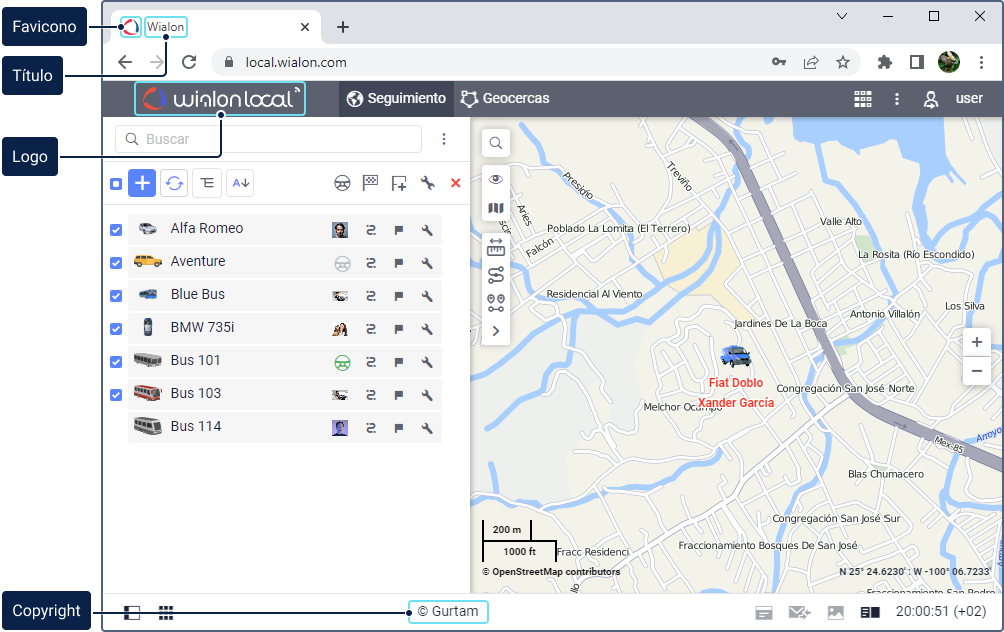Viewport: 1004px width, 632px height.
Task: Open the map layers icon
Action: point(496,208)
